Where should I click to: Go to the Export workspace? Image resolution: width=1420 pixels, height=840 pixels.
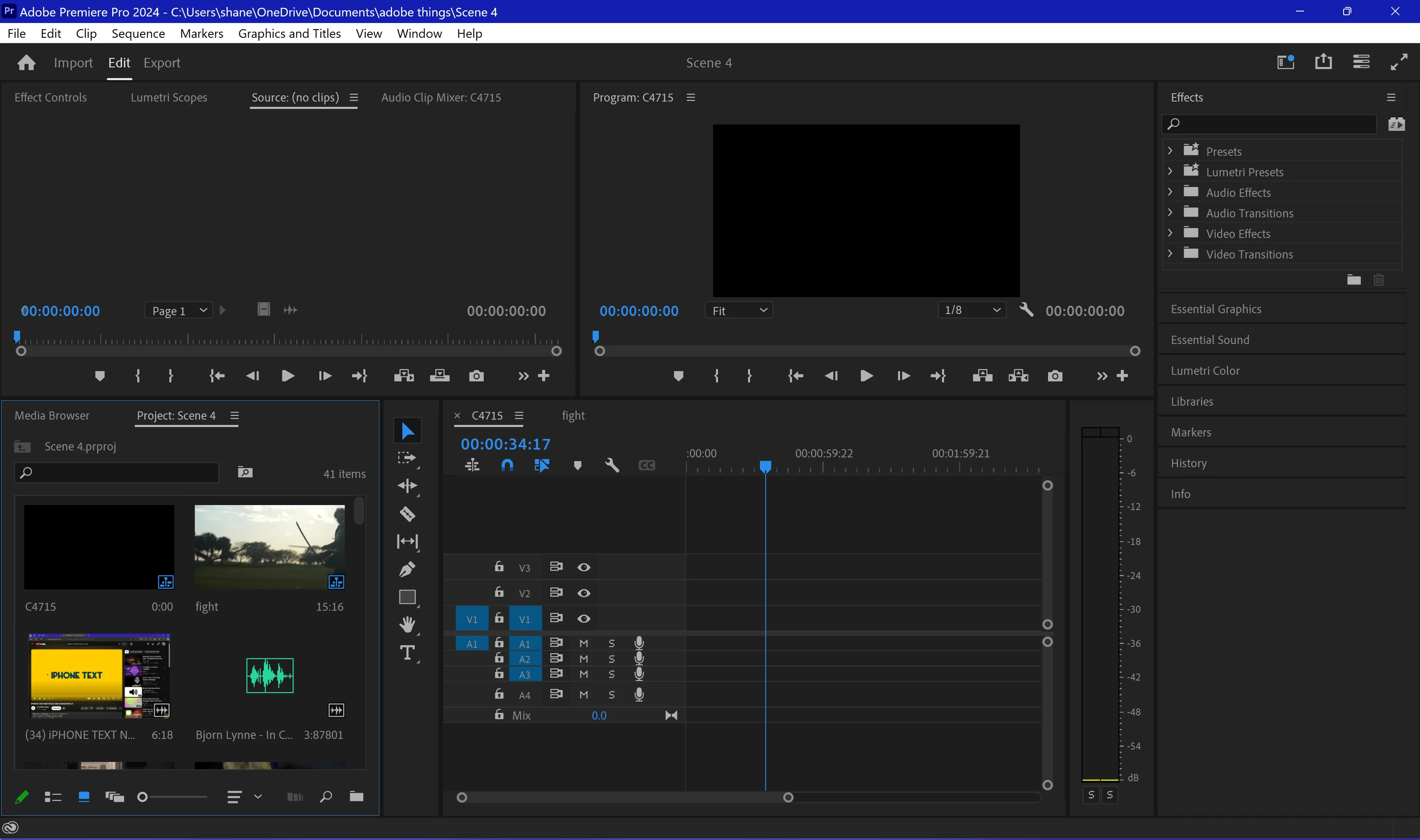[162, 63]
